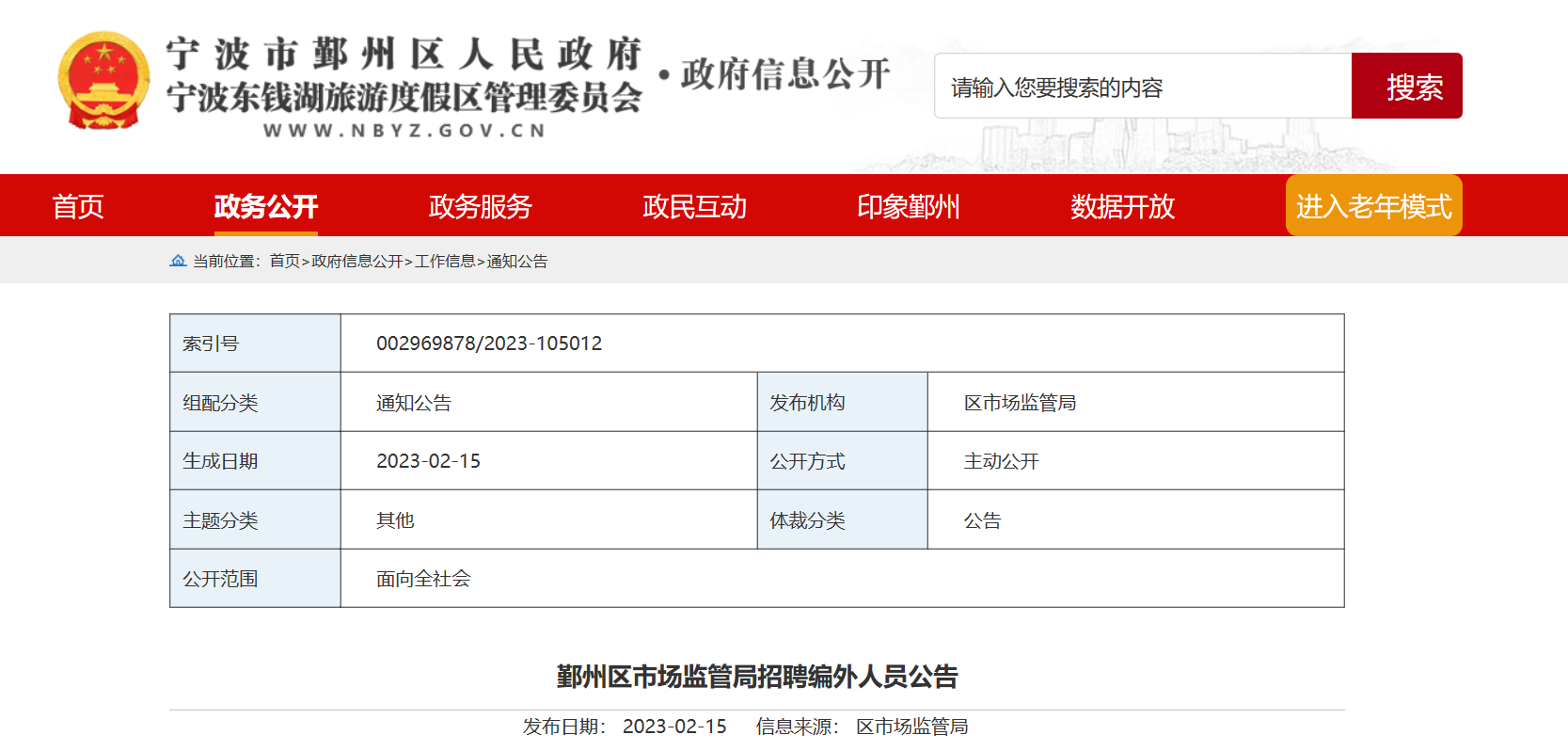This screenshot has height=751, width=1568.
Task: Click 首页 breadcrumb link
Action: point(284,261)
